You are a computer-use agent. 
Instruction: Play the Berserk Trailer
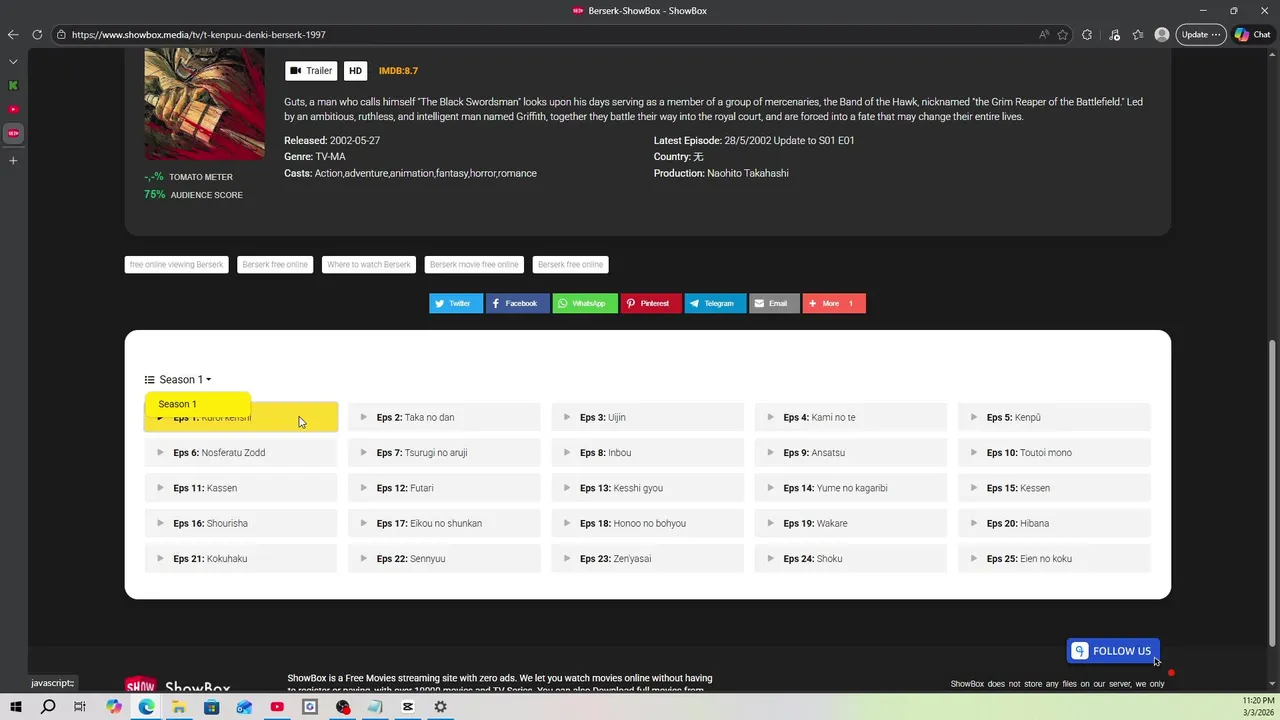(x=311, y=71)
